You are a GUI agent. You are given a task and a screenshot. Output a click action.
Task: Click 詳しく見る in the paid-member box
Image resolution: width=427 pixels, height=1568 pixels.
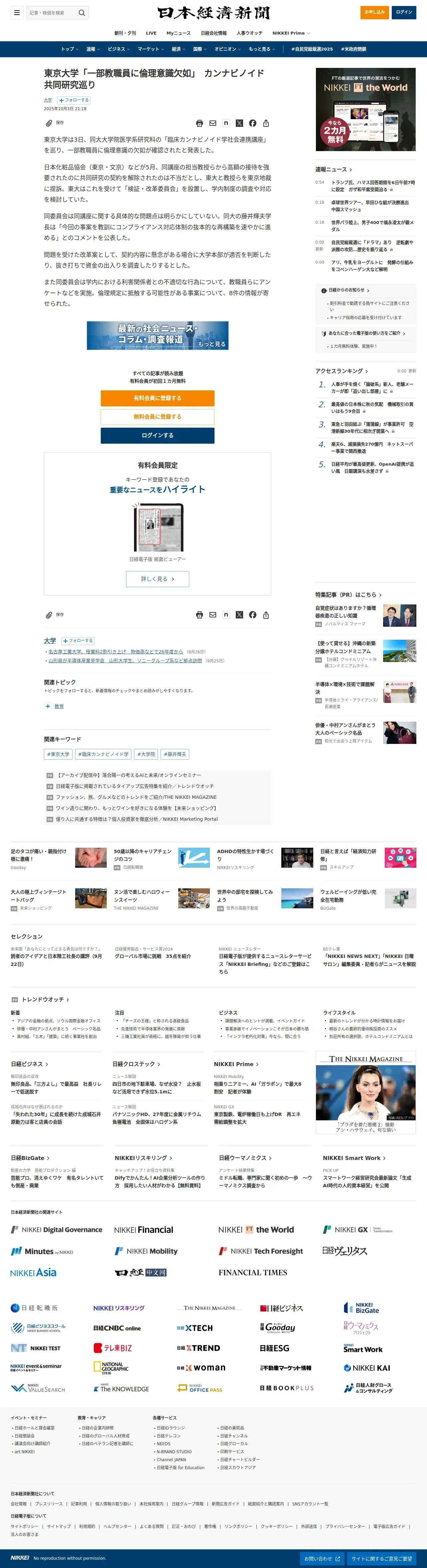click(158, 579)
